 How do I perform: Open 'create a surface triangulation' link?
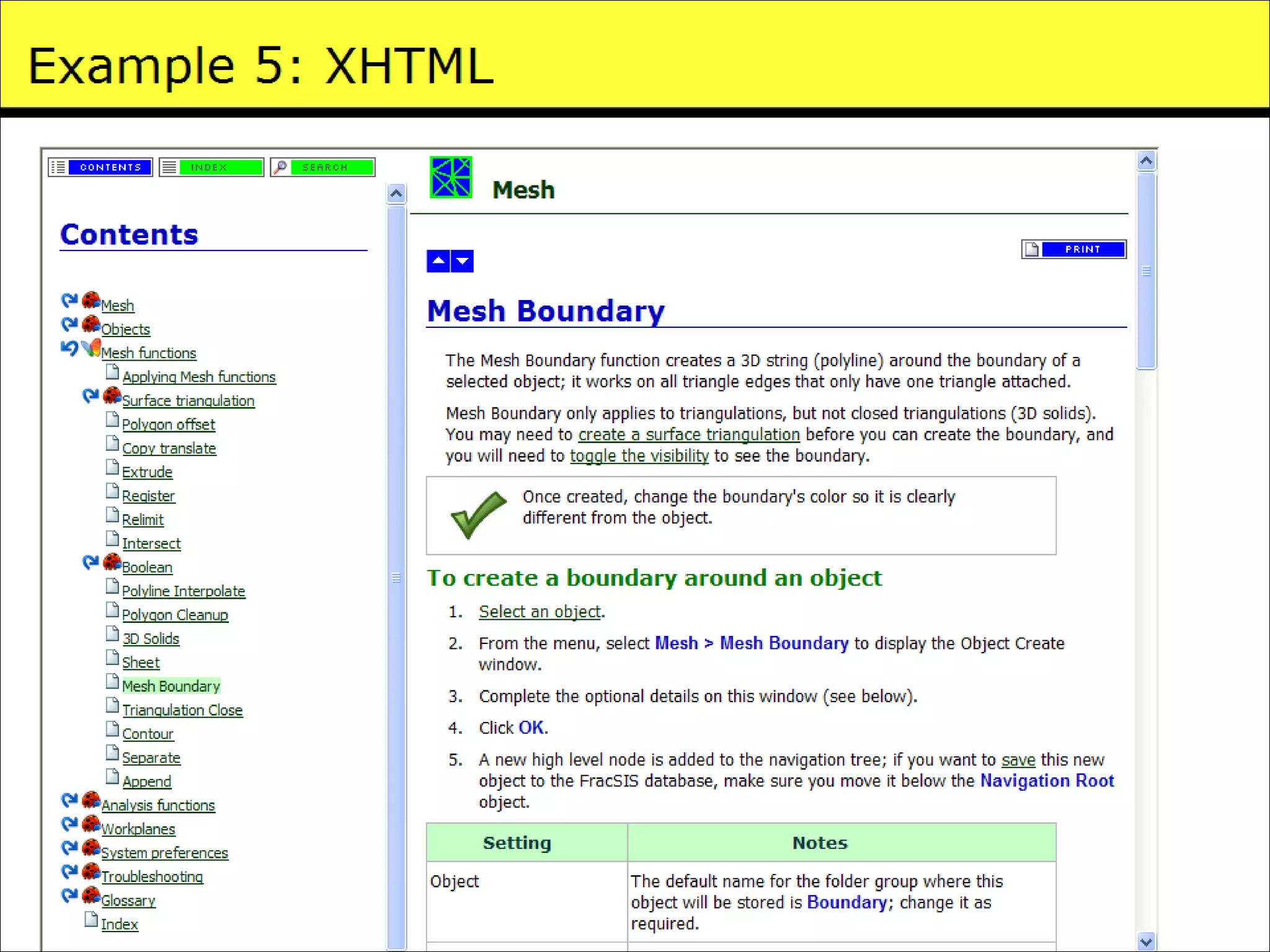pyautogui.click(x=688, y=435)
